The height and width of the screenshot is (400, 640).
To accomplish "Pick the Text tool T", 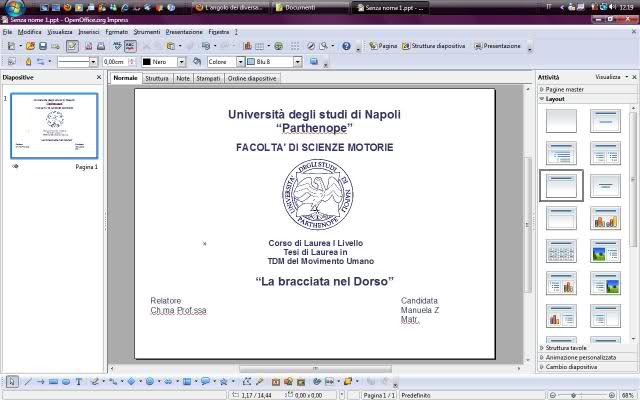I will pyautogui.click(x=78, y=382).
